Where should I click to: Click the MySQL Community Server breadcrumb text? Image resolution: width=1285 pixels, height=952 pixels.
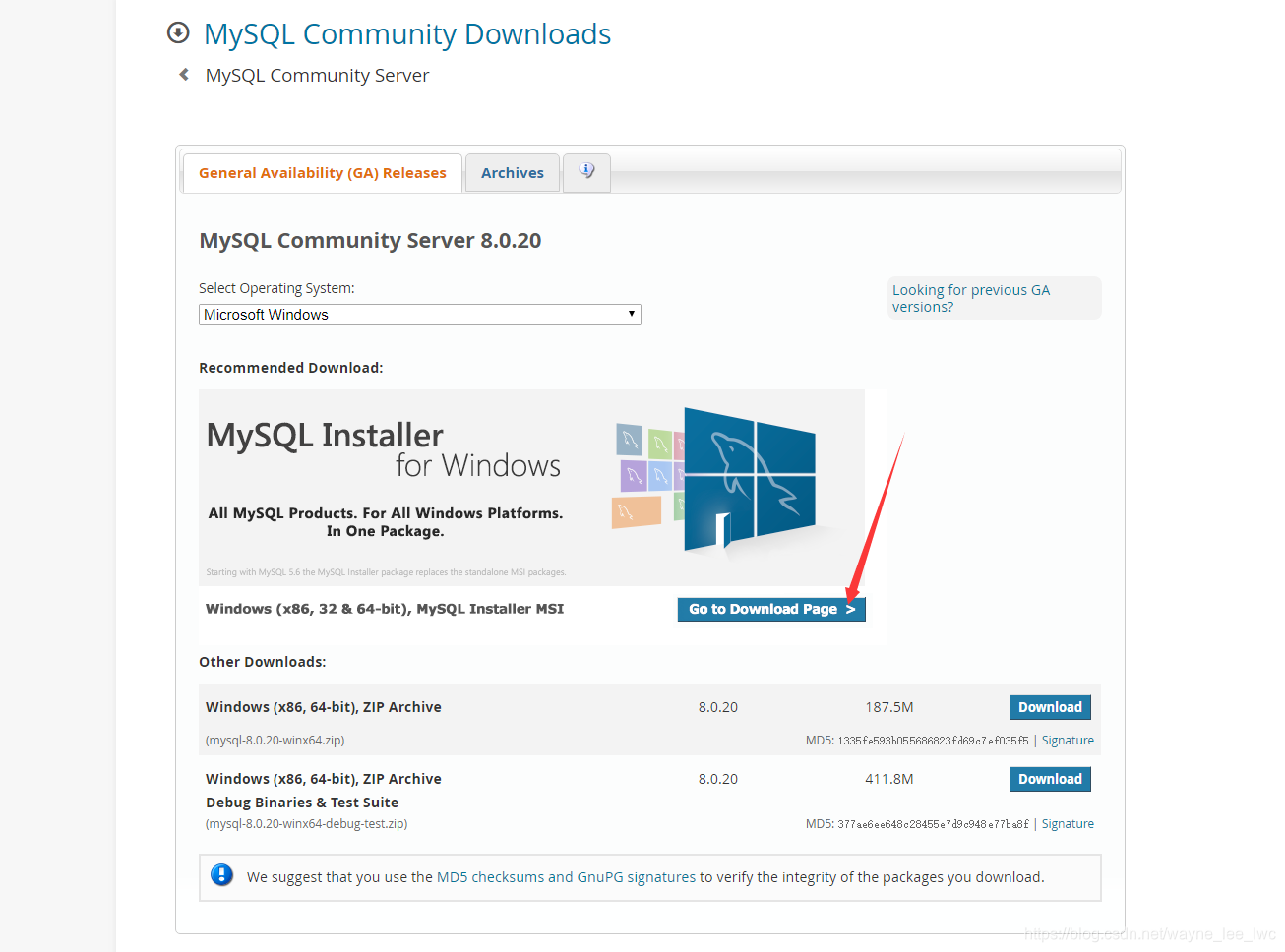coord(317,76)
